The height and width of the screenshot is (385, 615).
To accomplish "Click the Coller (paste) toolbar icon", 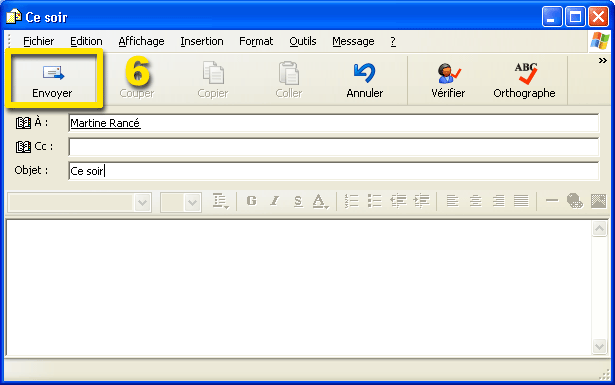I will (x=289, y=80).
